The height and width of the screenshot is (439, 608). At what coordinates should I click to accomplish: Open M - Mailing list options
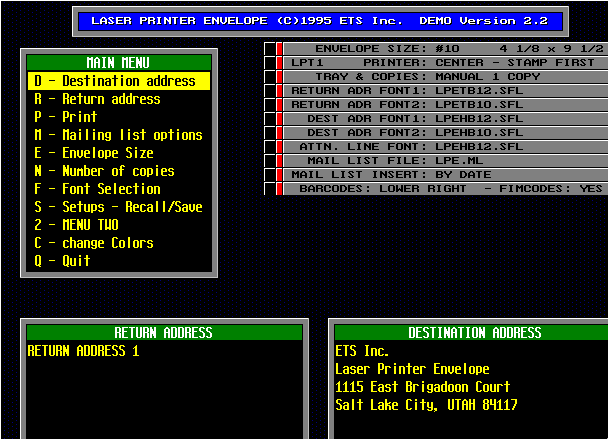coord(119,135)
